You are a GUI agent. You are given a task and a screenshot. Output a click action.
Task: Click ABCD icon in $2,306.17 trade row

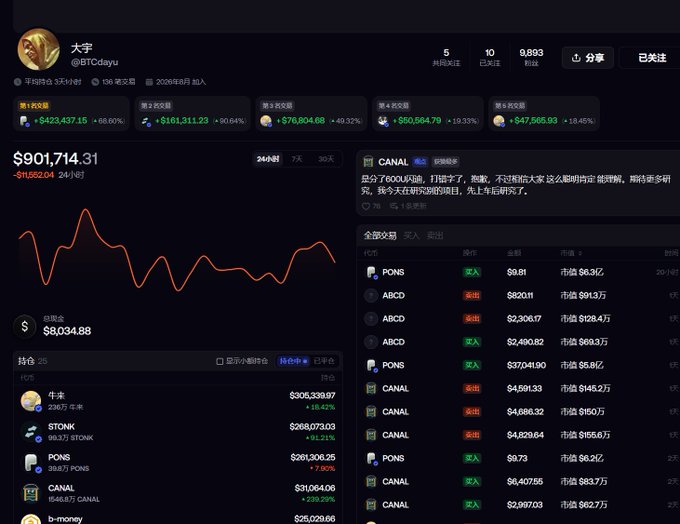(371, 319)
